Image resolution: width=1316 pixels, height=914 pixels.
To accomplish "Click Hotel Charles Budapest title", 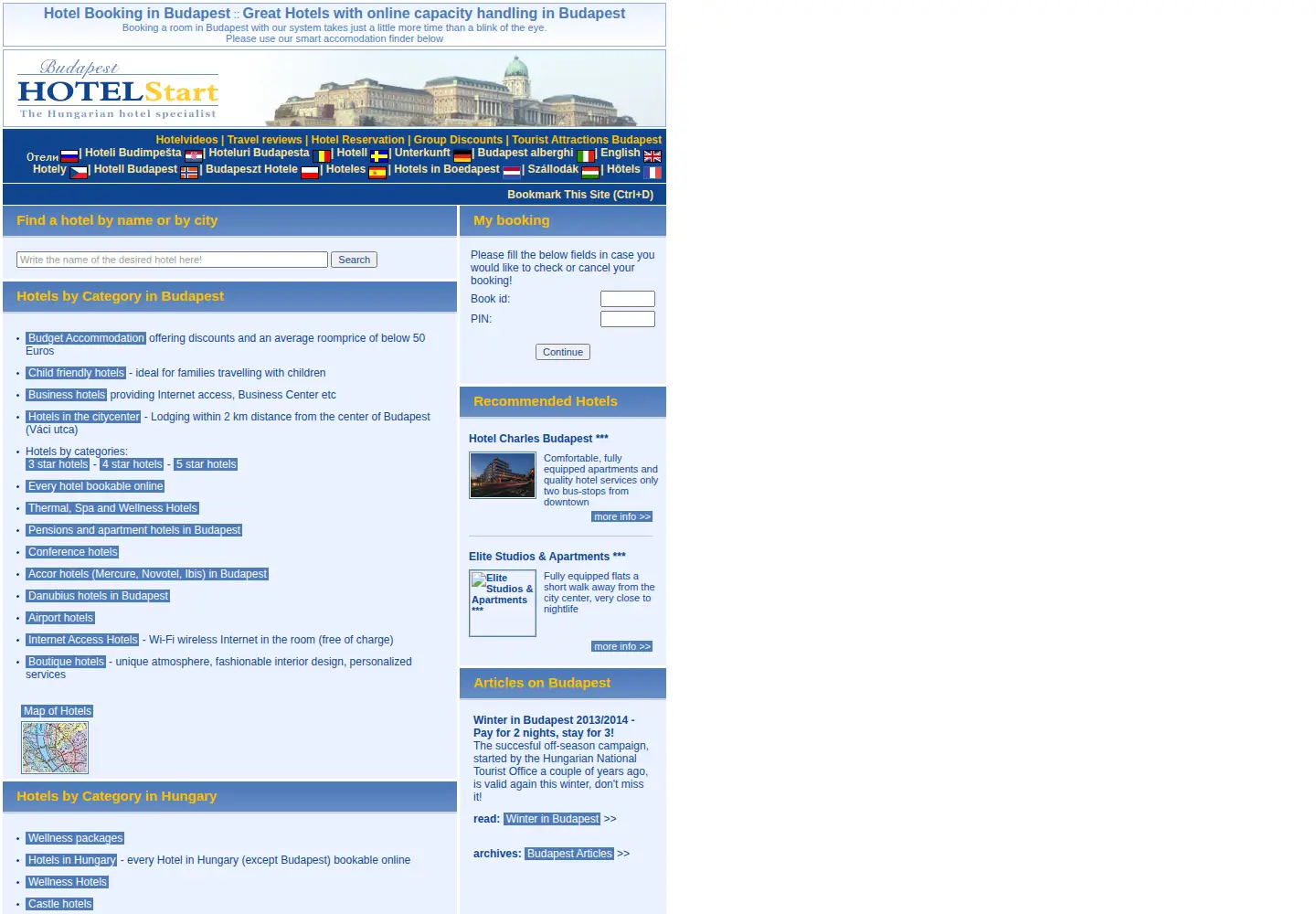I will [x=538, y=439].
